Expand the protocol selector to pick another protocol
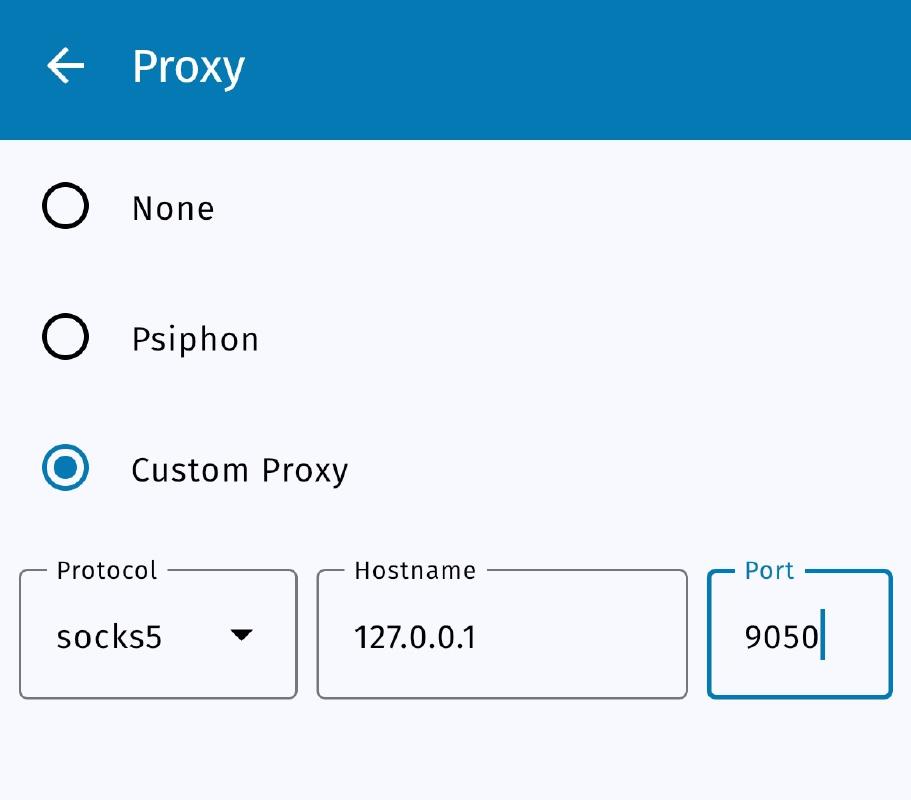Viewport: 911px width, 800px height. [x=240, y=634]
